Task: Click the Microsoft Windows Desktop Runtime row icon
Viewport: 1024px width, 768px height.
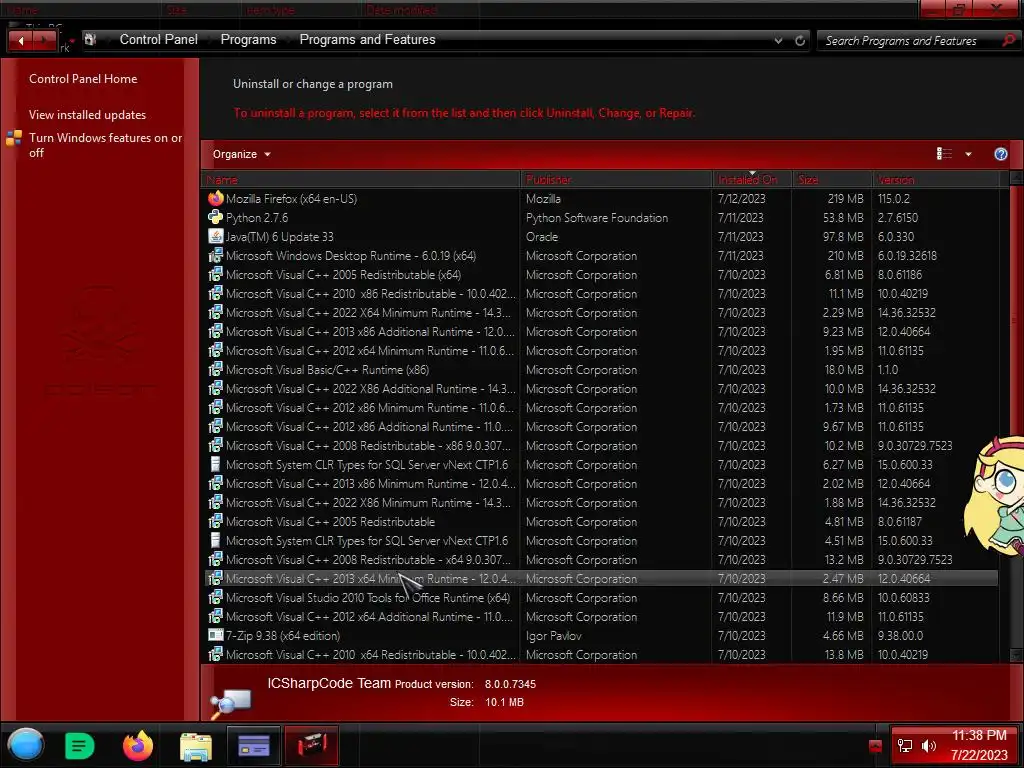Action: click(x=216, y=255)
